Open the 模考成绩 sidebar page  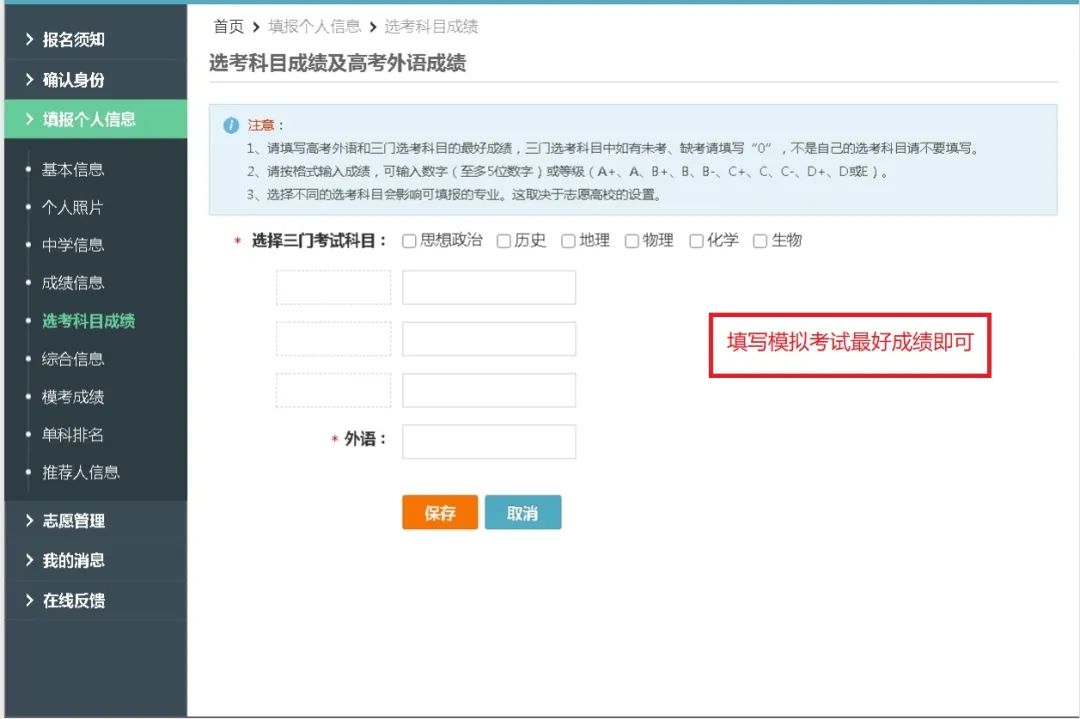(72, 397)
